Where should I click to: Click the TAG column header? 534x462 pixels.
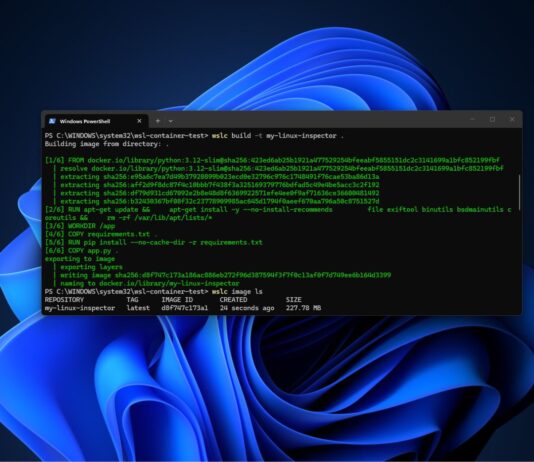[x=132, y=300]
